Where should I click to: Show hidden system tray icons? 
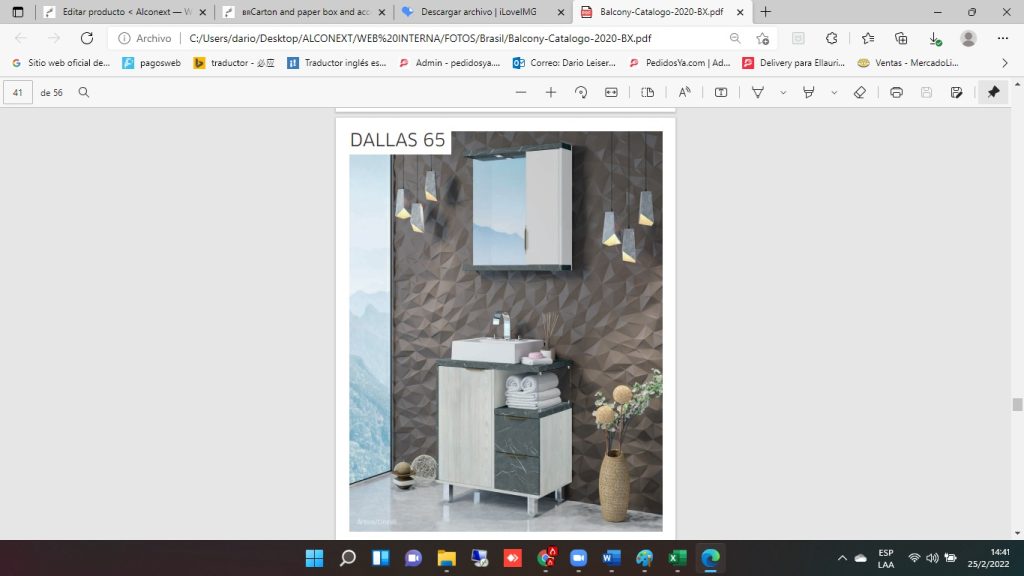click(842, 558)
